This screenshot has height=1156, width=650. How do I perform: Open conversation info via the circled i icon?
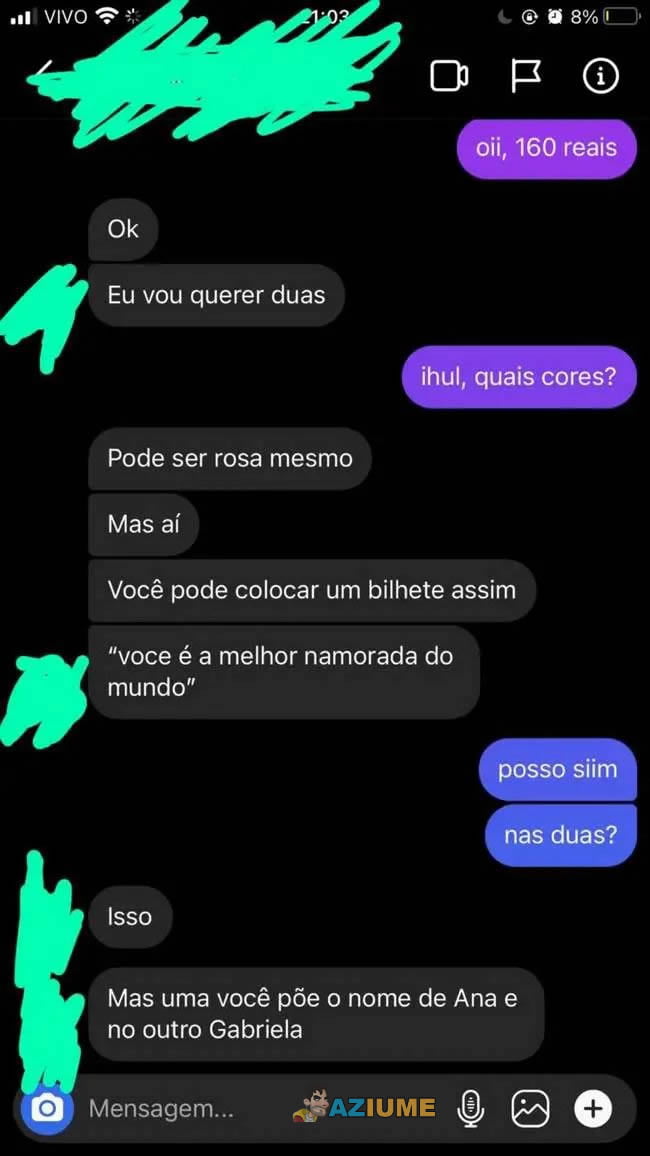click(600, 76)
